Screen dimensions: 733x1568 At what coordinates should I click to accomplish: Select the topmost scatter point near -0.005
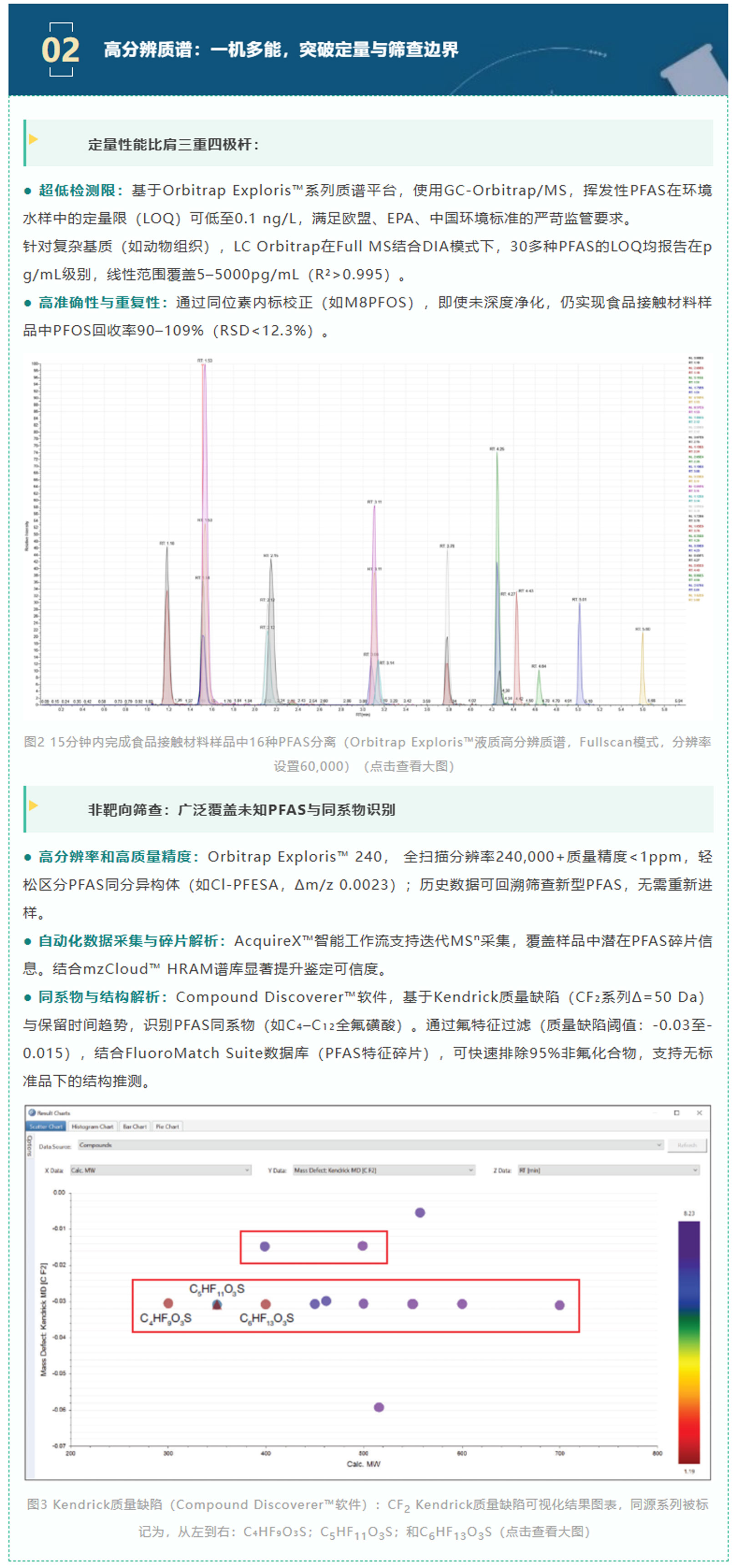(420, 1213)
